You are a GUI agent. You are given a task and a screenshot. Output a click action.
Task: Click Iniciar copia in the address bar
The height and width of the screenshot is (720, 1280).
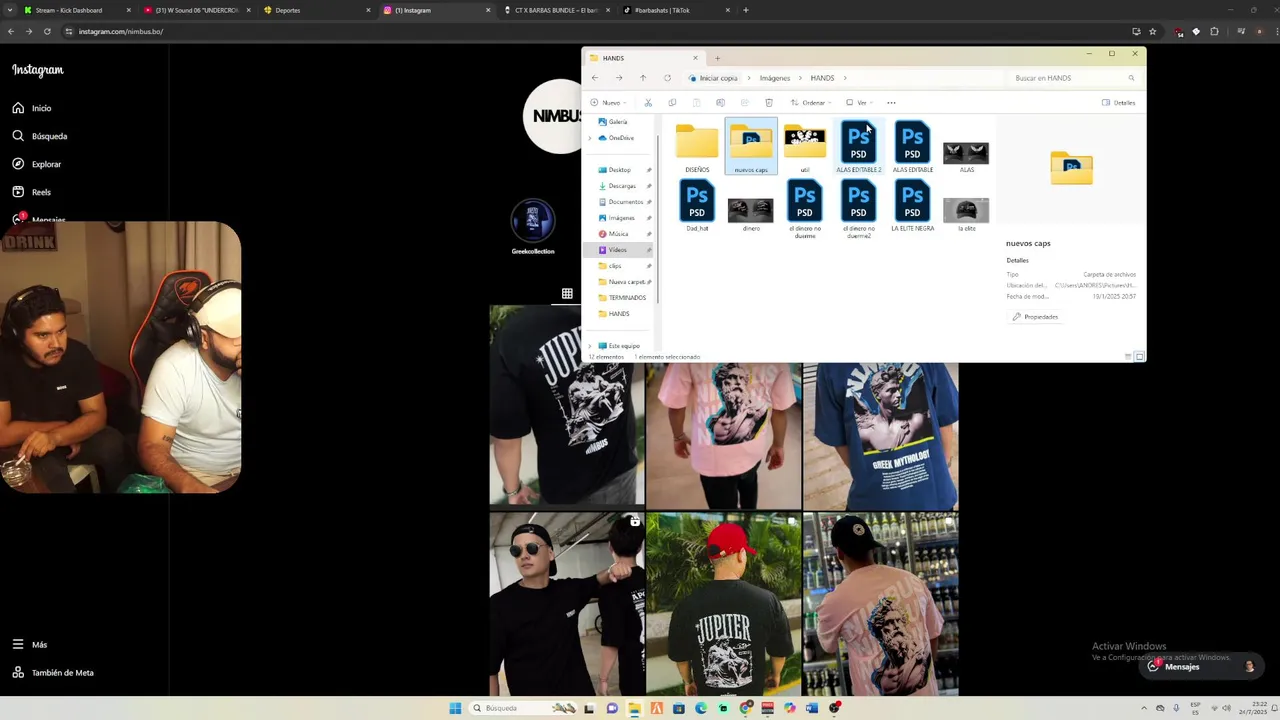(x=719, y=78)
